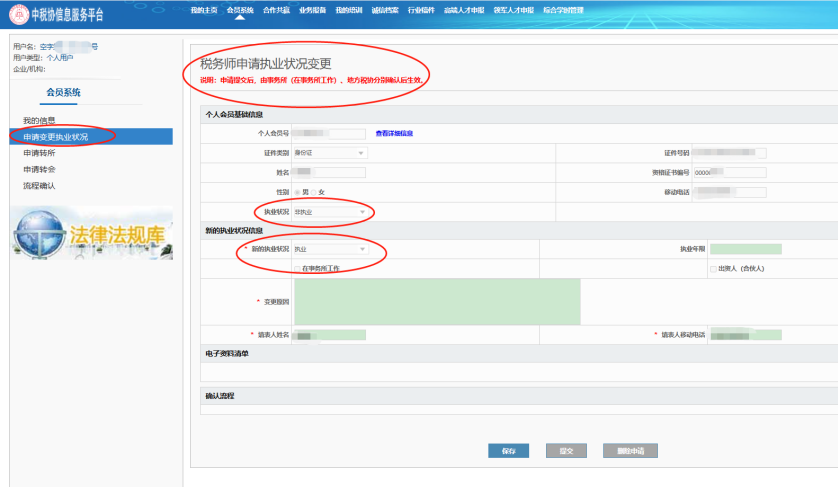Viewport: 838px width, 487px height.
Task: Select the 女 gender radio button
Action: coord(314,192)
